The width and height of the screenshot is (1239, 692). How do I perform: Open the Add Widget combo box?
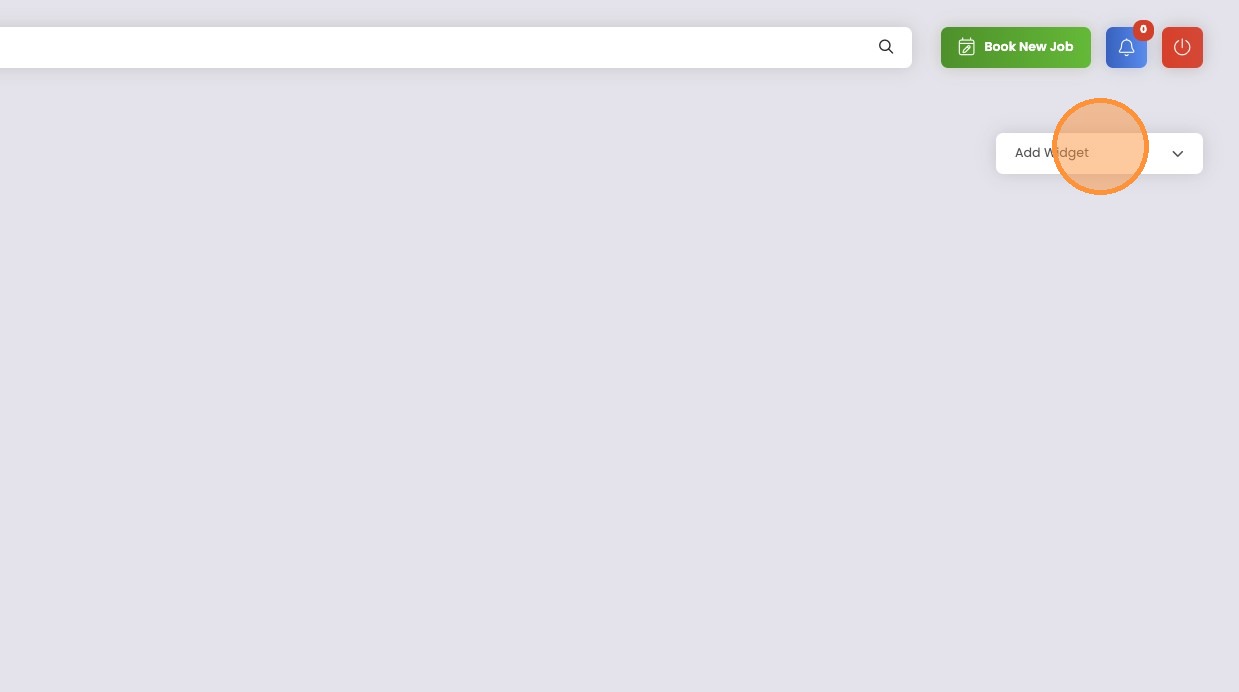point(1099,153)
